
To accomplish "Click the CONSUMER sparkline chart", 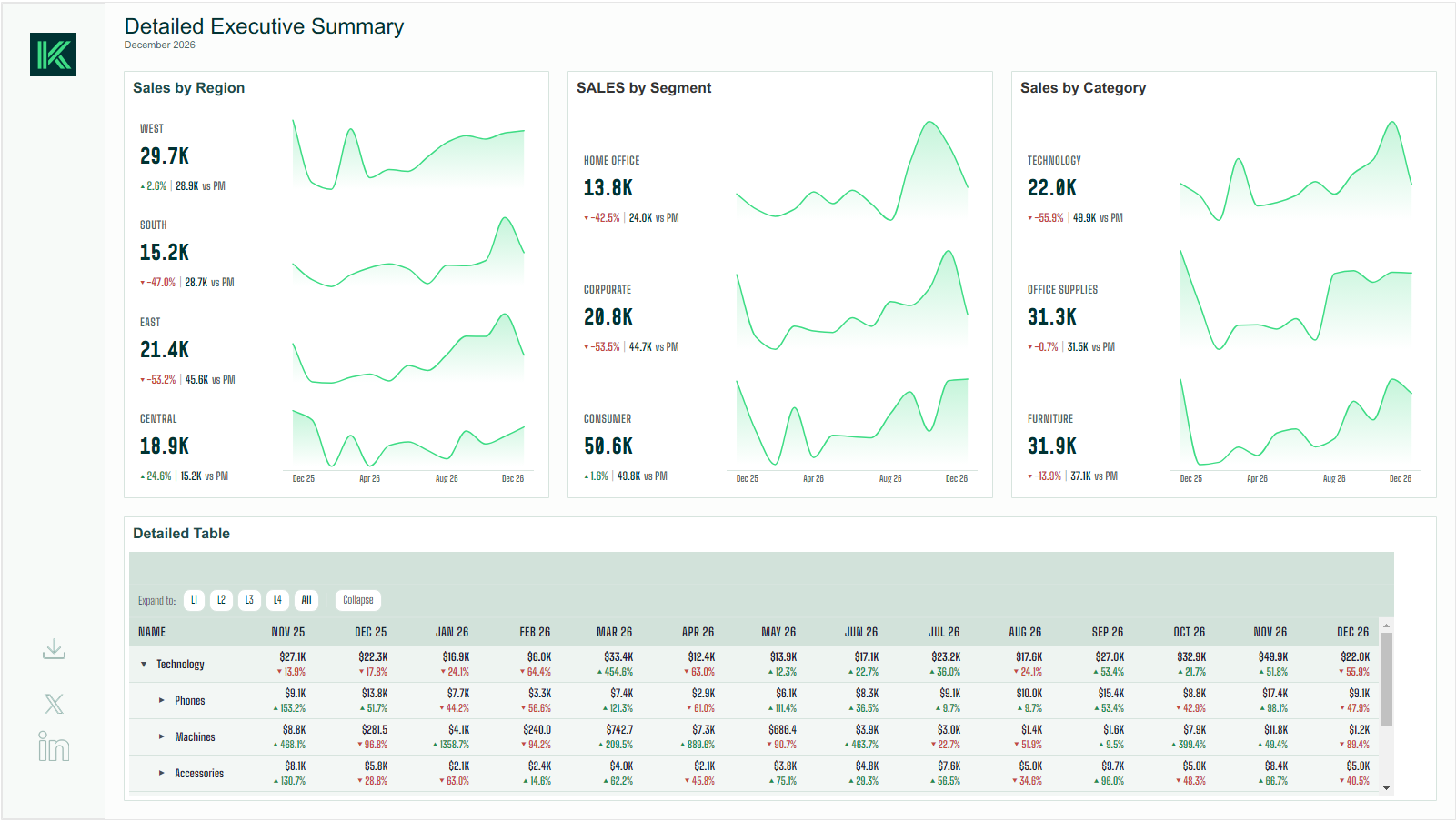I will pyautogui.click(x=852, y=422).
